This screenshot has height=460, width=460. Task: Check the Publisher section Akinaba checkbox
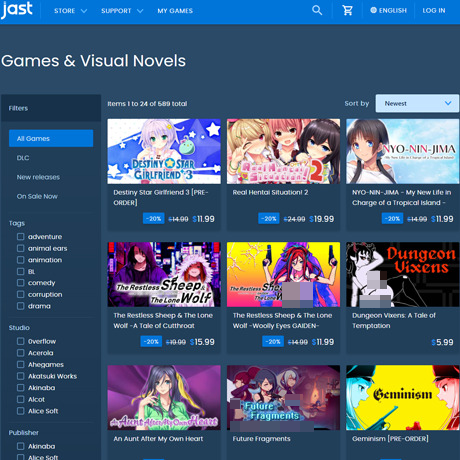click(x=21, y=446)
